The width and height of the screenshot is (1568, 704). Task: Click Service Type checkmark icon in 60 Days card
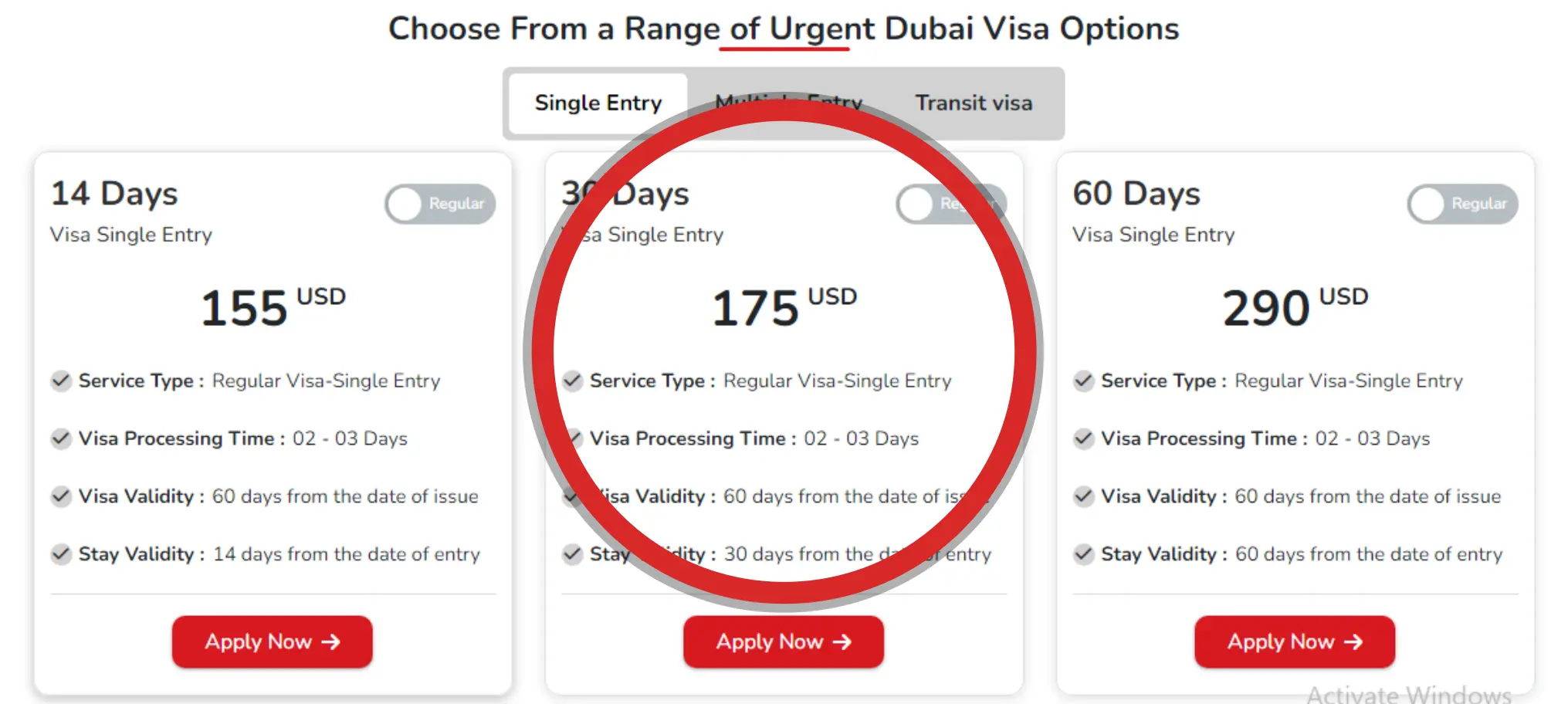pos(1083,381)
